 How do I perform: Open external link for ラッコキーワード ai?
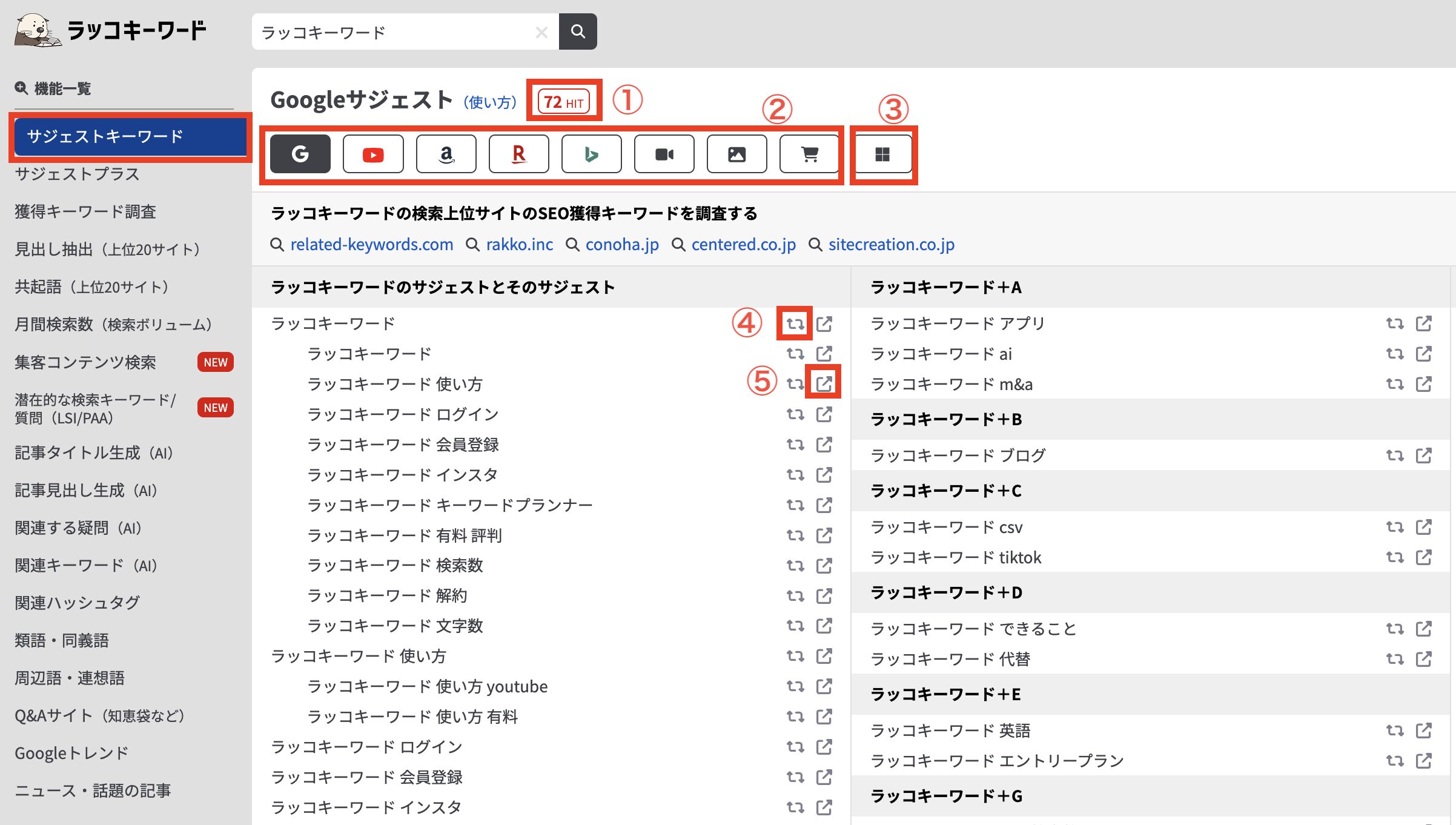pyautogui.click(x=1424, y=354)
